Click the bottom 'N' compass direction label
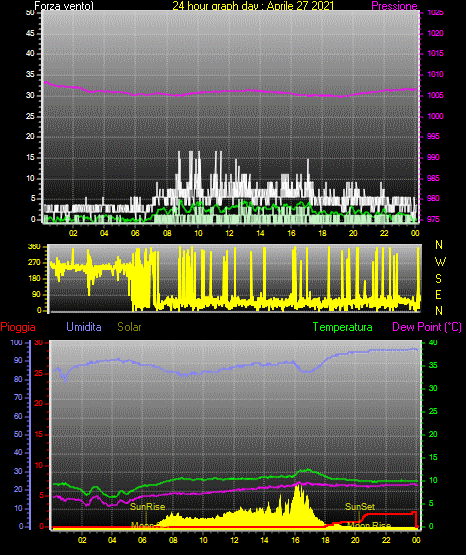Viewport: 466px width, 555px height. [439, 311]
